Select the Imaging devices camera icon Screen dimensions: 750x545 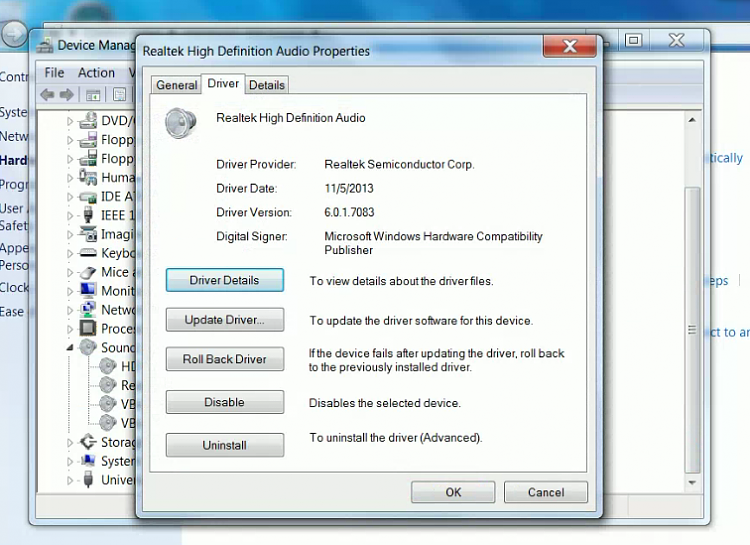[x=88, y=234]
